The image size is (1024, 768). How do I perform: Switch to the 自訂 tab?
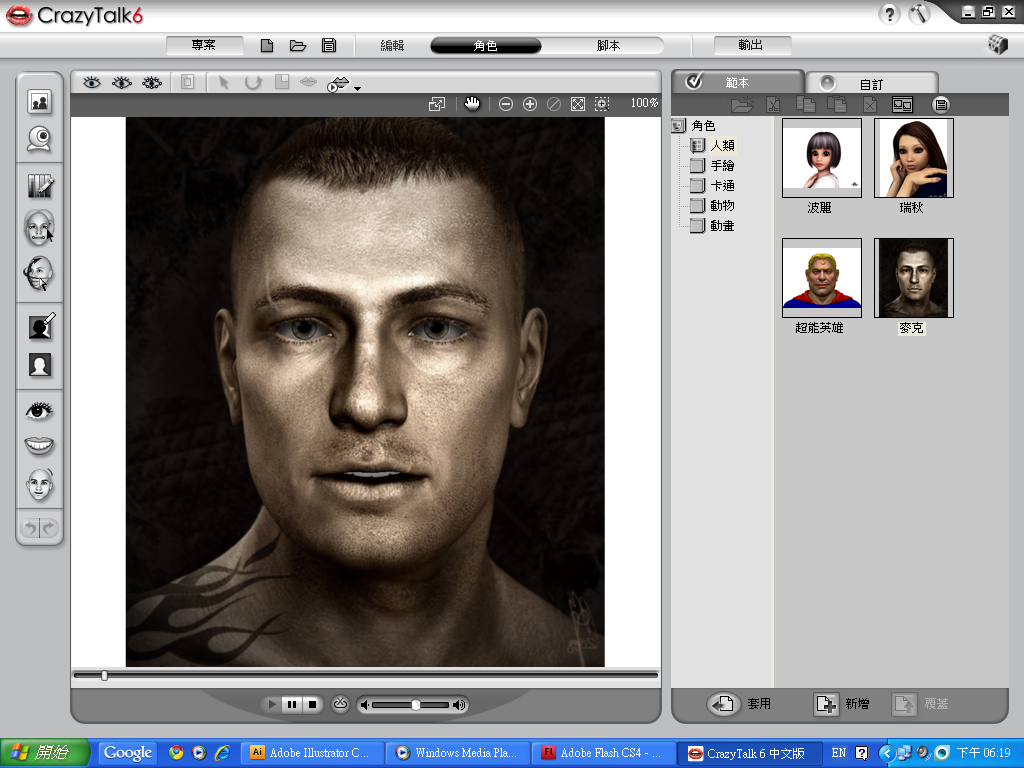pos(870,84)
